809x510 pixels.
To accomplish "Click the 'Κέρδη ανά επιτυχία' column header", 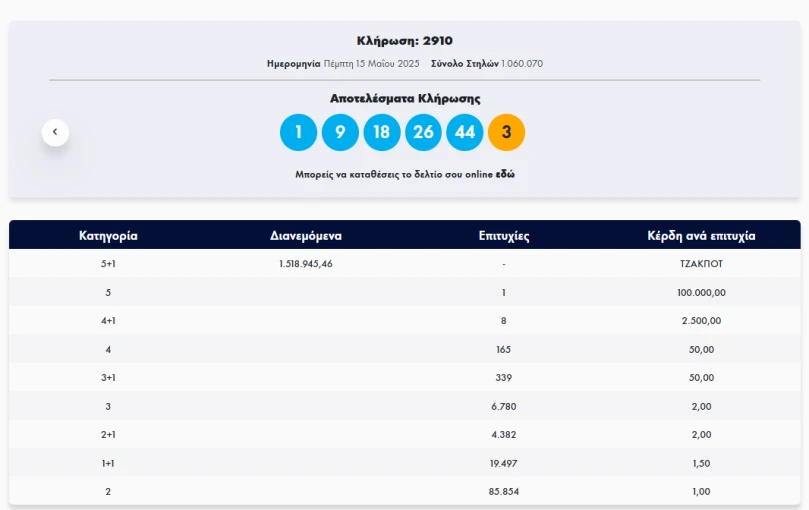I will pyautogui.click(x=701, y=236).
